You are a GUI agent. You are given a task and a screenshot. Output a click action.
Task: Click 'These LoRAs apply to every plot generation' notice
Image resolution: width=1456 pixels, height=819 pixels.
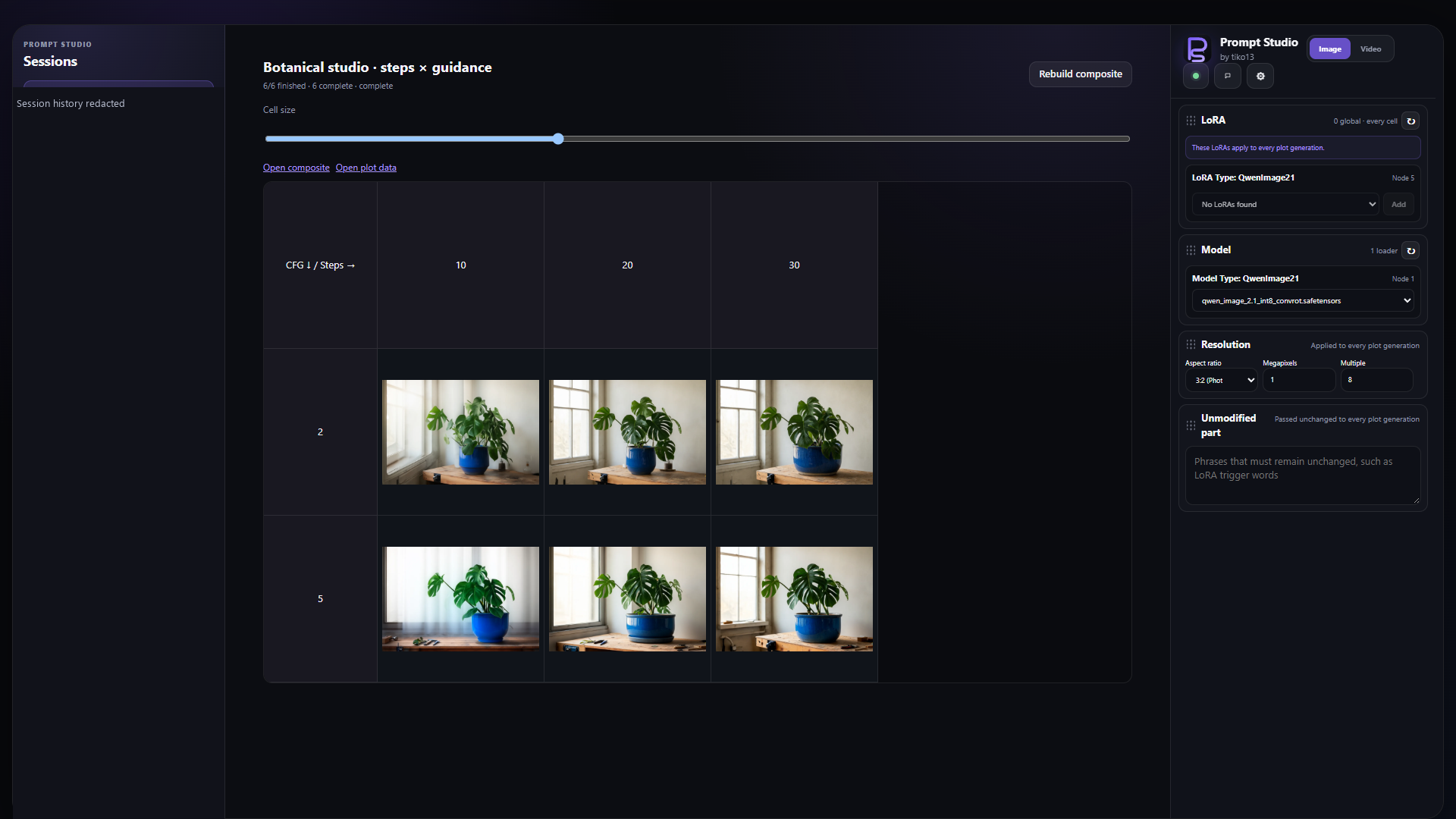click(x=1303, y=148)
